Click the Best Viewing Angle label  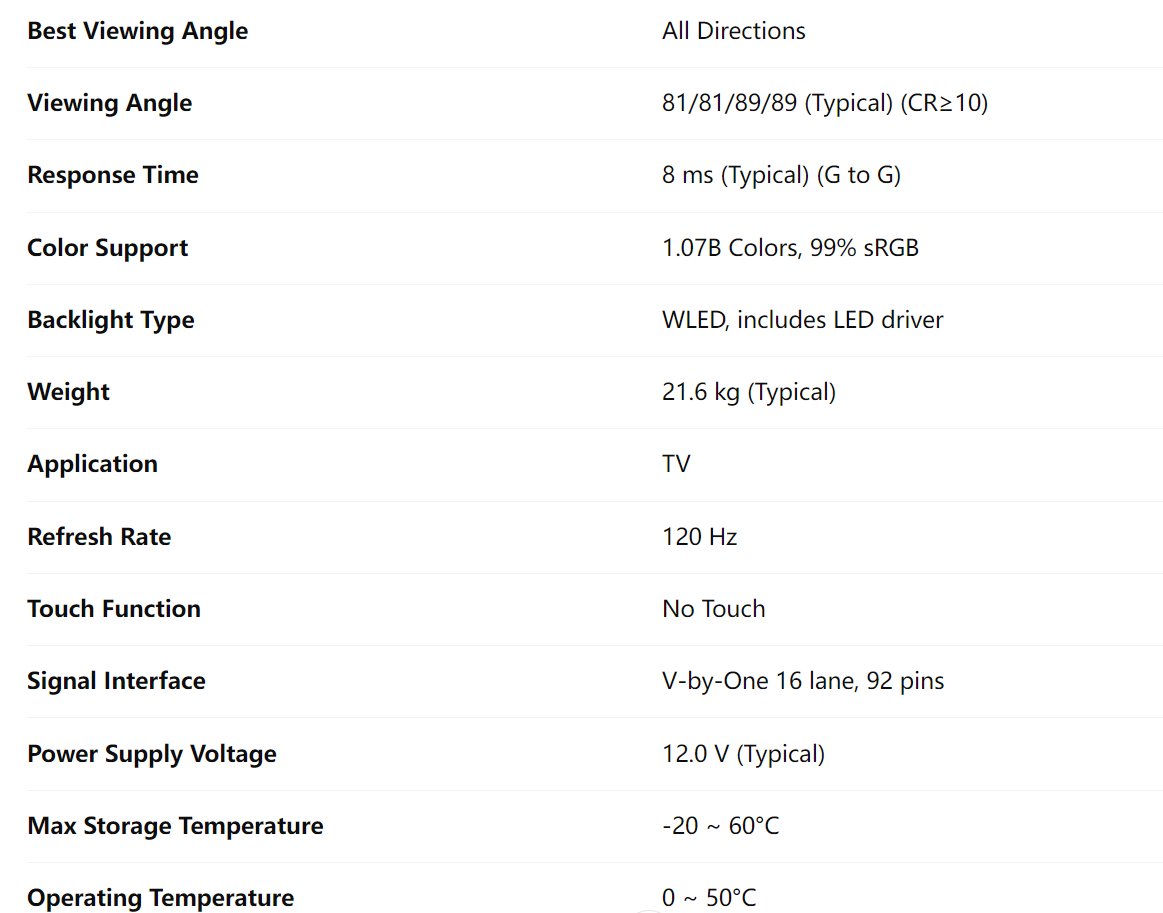point(137,31)
